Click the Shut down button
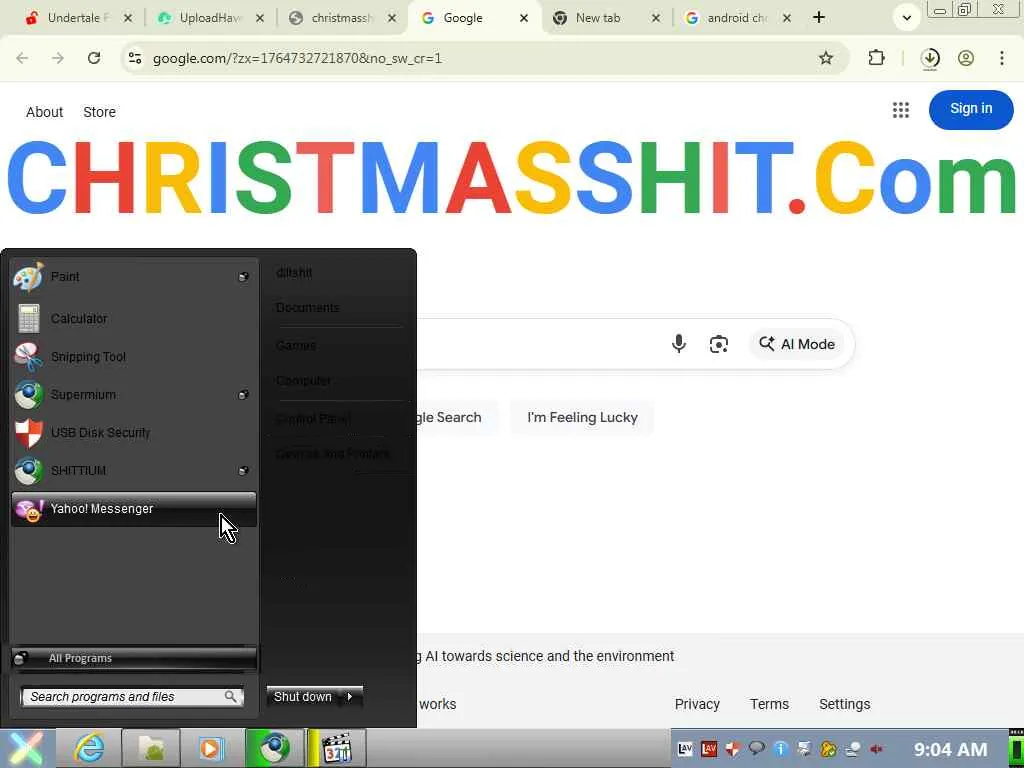 (x=303, y=697)
